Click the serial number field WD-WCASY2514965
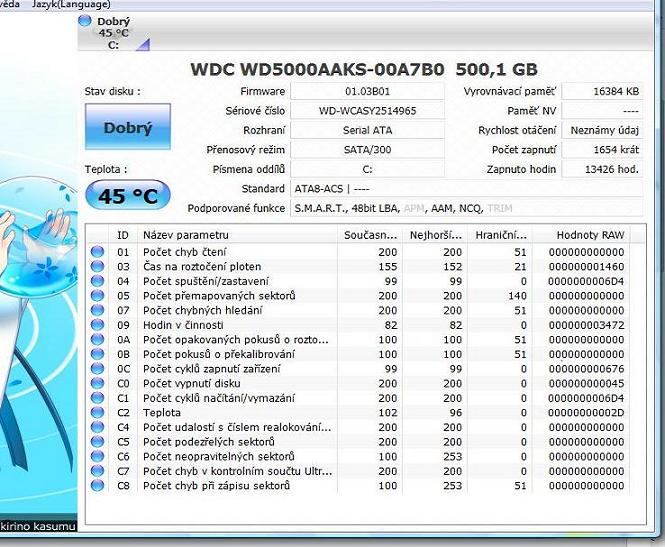Image resolution: width=665 pixels, height=547 pixels. pos(367,111)
